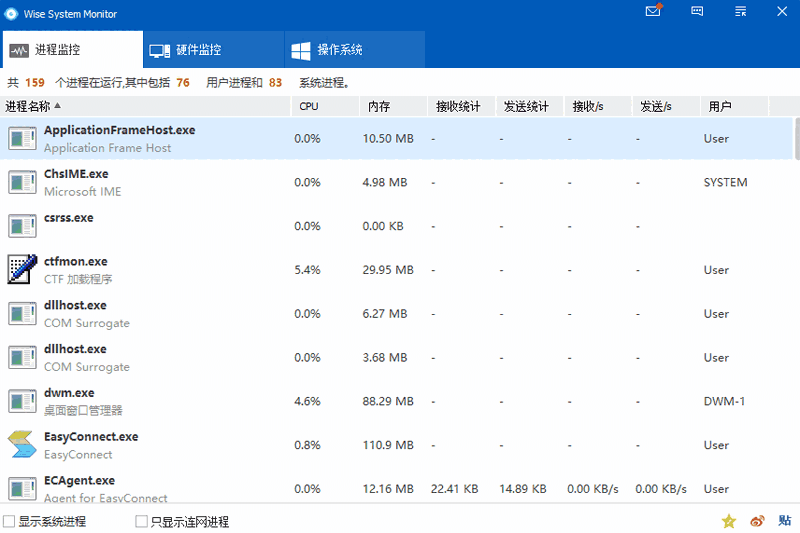Sort by 接收统计 column header
The height and width of the screenshot is (533, 800).
[x=458, y=106]
